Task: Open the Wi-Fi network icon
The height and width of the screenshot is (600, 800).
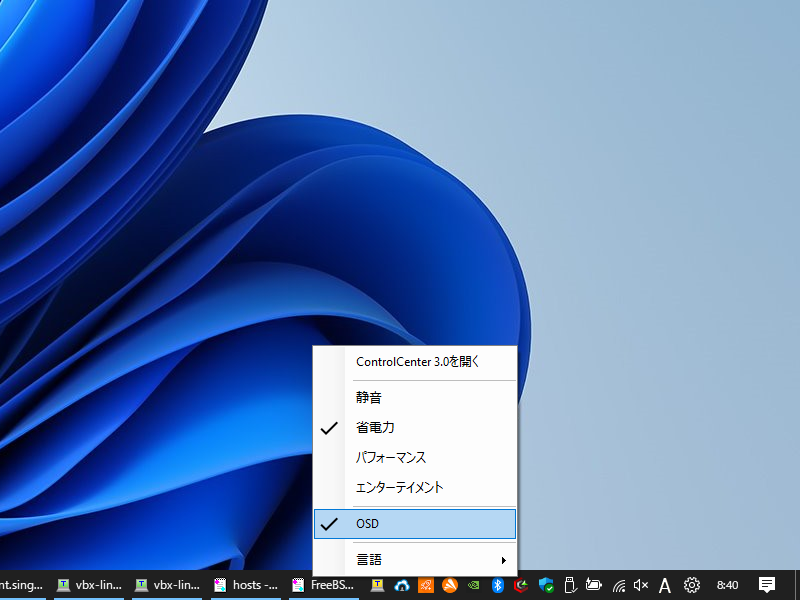Action: tap(619, 585)
